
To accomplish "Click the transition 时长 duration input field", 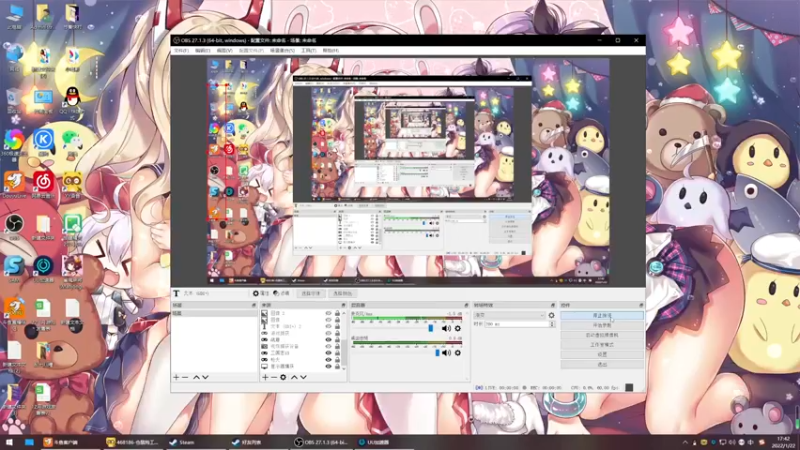I will [516, 324].
